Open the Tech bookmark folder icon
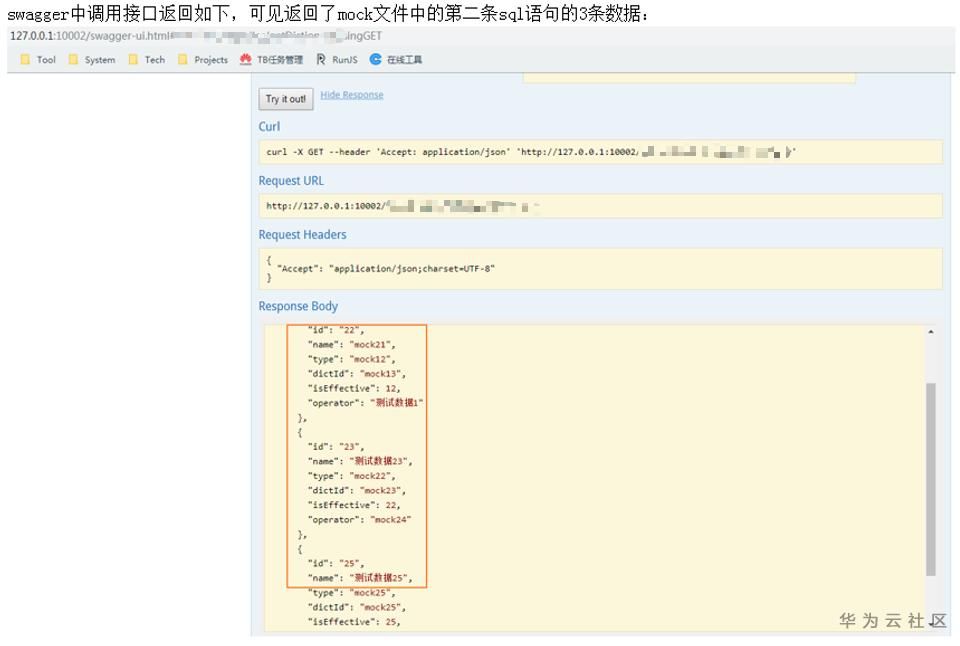This screenshot has height=646, width=960. click(133, 59)
